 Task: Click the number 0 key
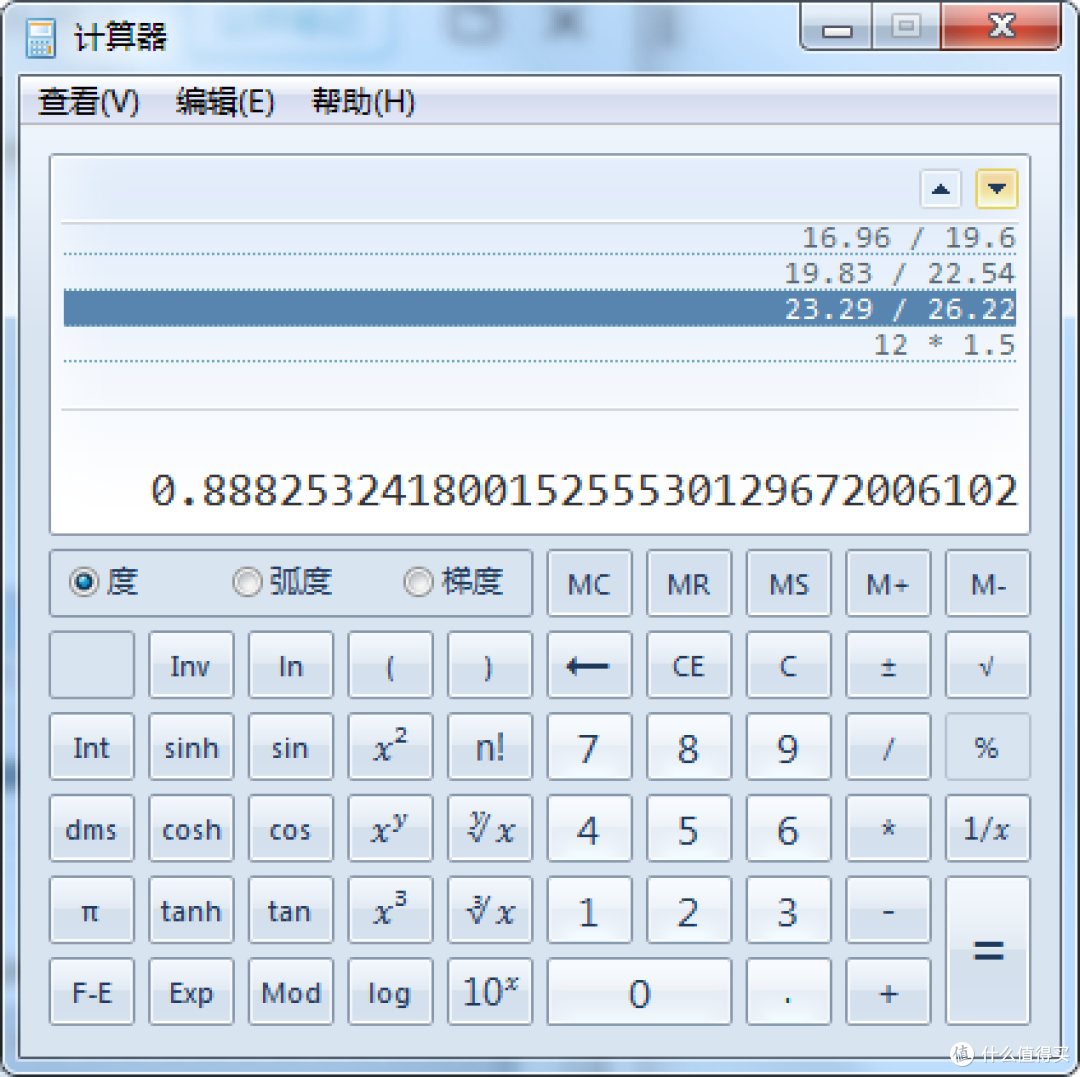[x=639, y=992]
